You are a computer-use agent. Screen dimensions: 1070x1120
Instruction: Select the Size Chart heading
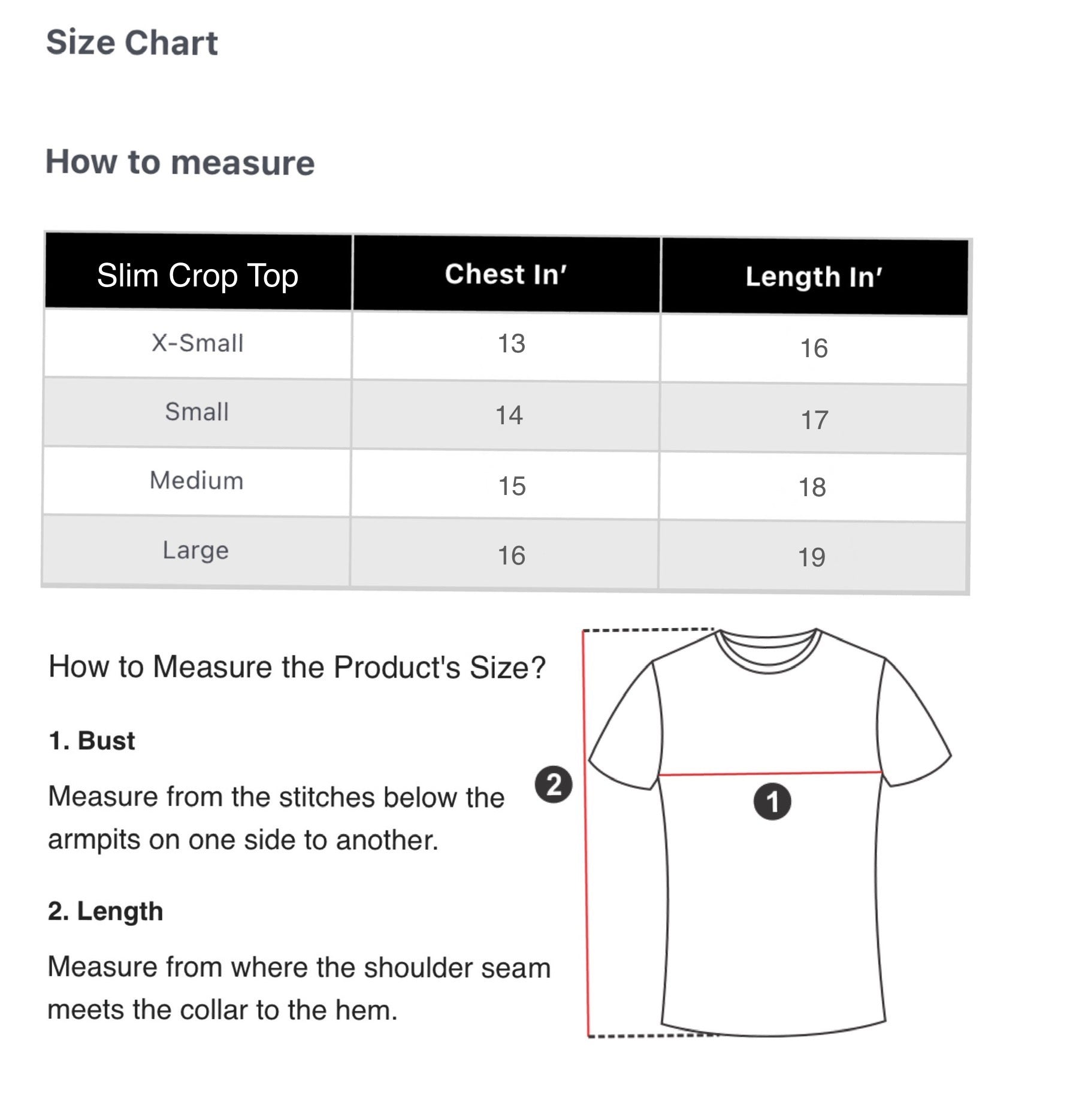pyautogui.click(x=132, y=43)
